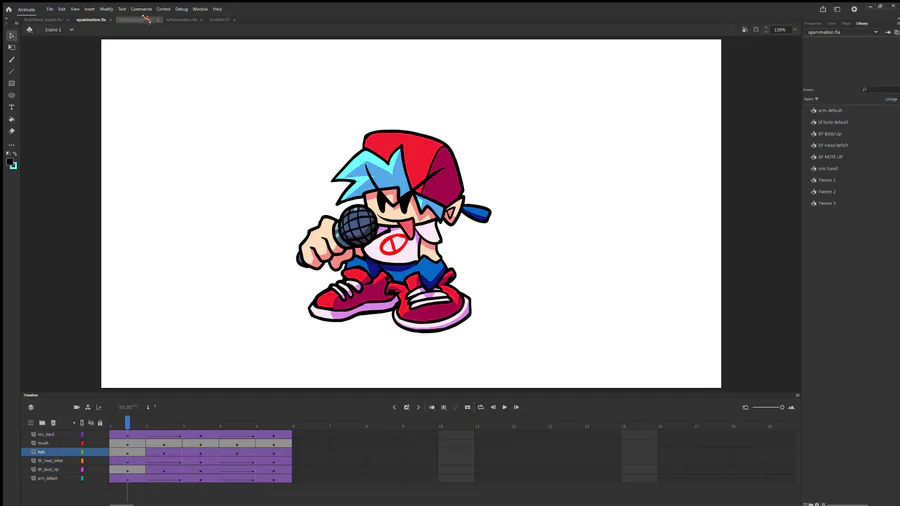Image resolution: width=900 pixels, height=506 pixels.
Task: Open the extra tools ellipsis menu
Action: point(11,145)
